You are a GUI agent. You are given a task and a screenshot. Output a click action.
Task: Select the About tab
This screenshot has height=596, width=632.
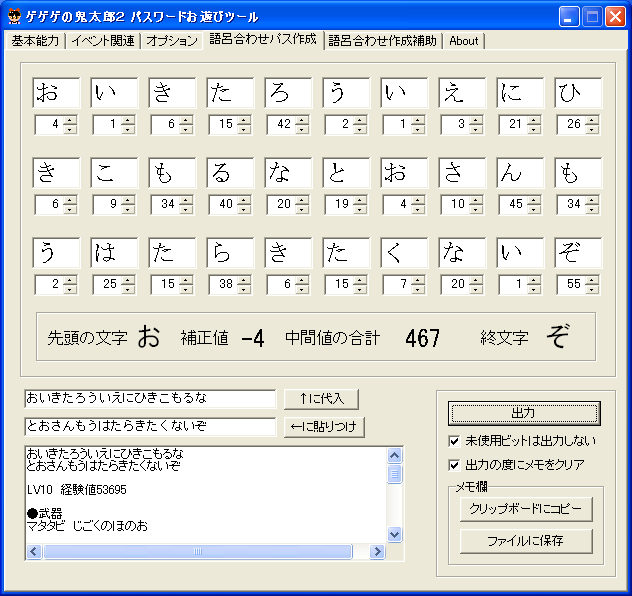click(x=464, y=41)
